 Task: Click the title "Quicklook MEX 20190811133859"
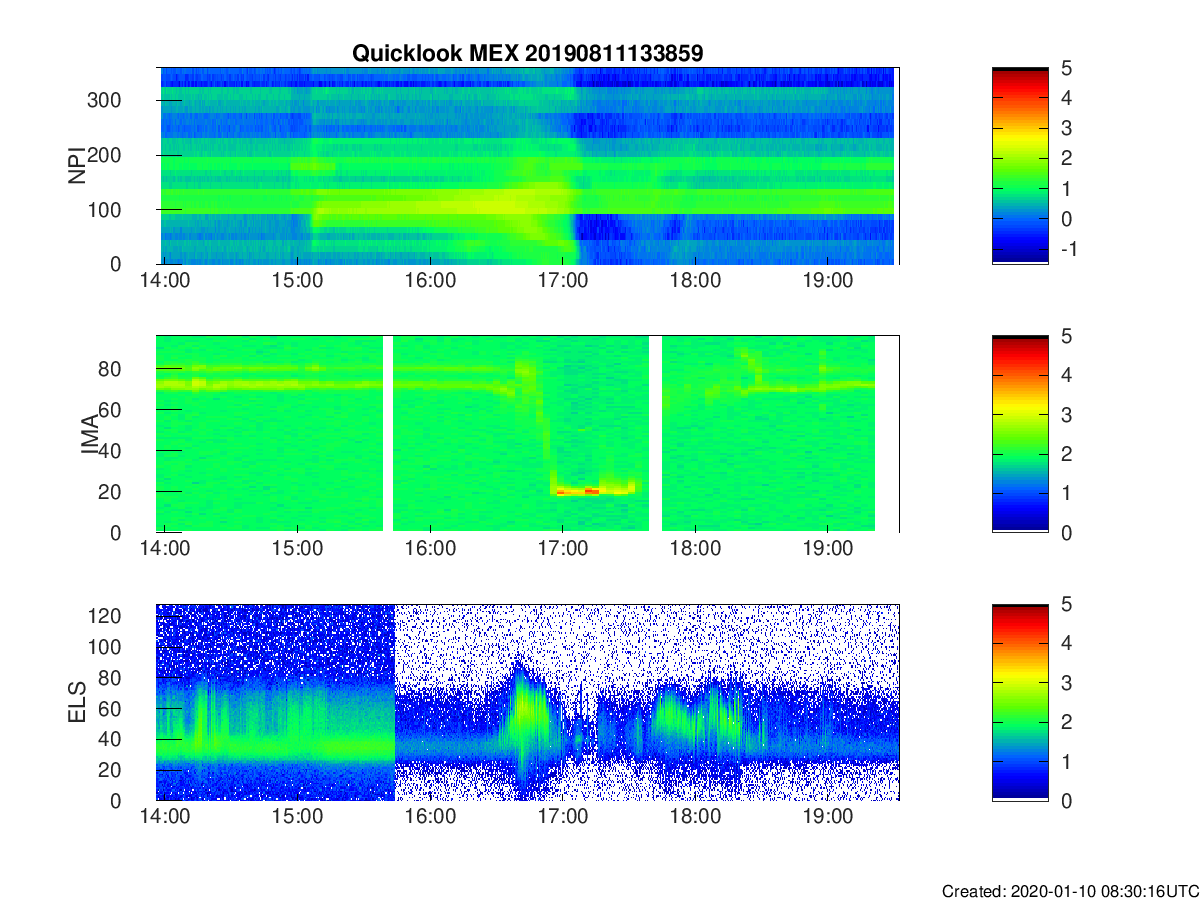point(527,54)
